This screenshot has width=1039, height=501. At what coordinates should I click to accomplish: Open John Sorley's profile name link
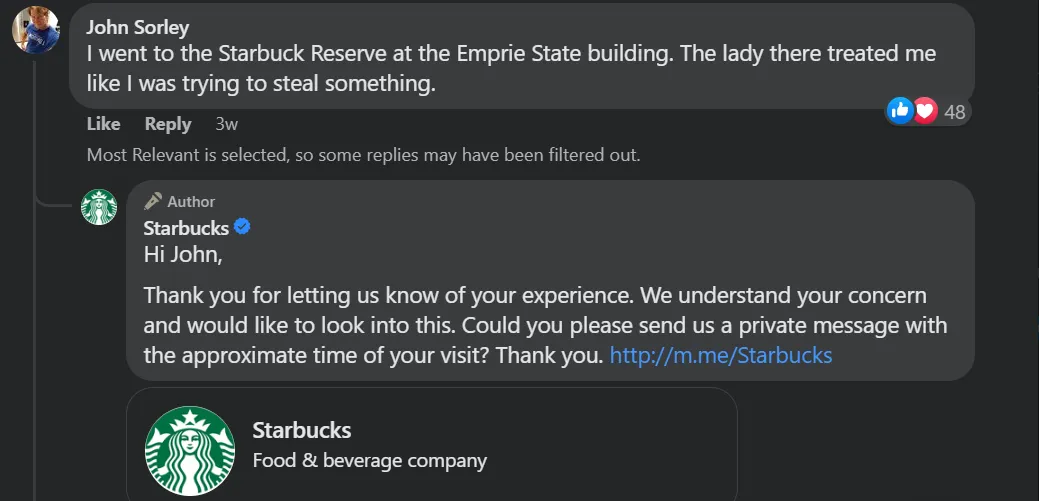[x=138, y=27]
